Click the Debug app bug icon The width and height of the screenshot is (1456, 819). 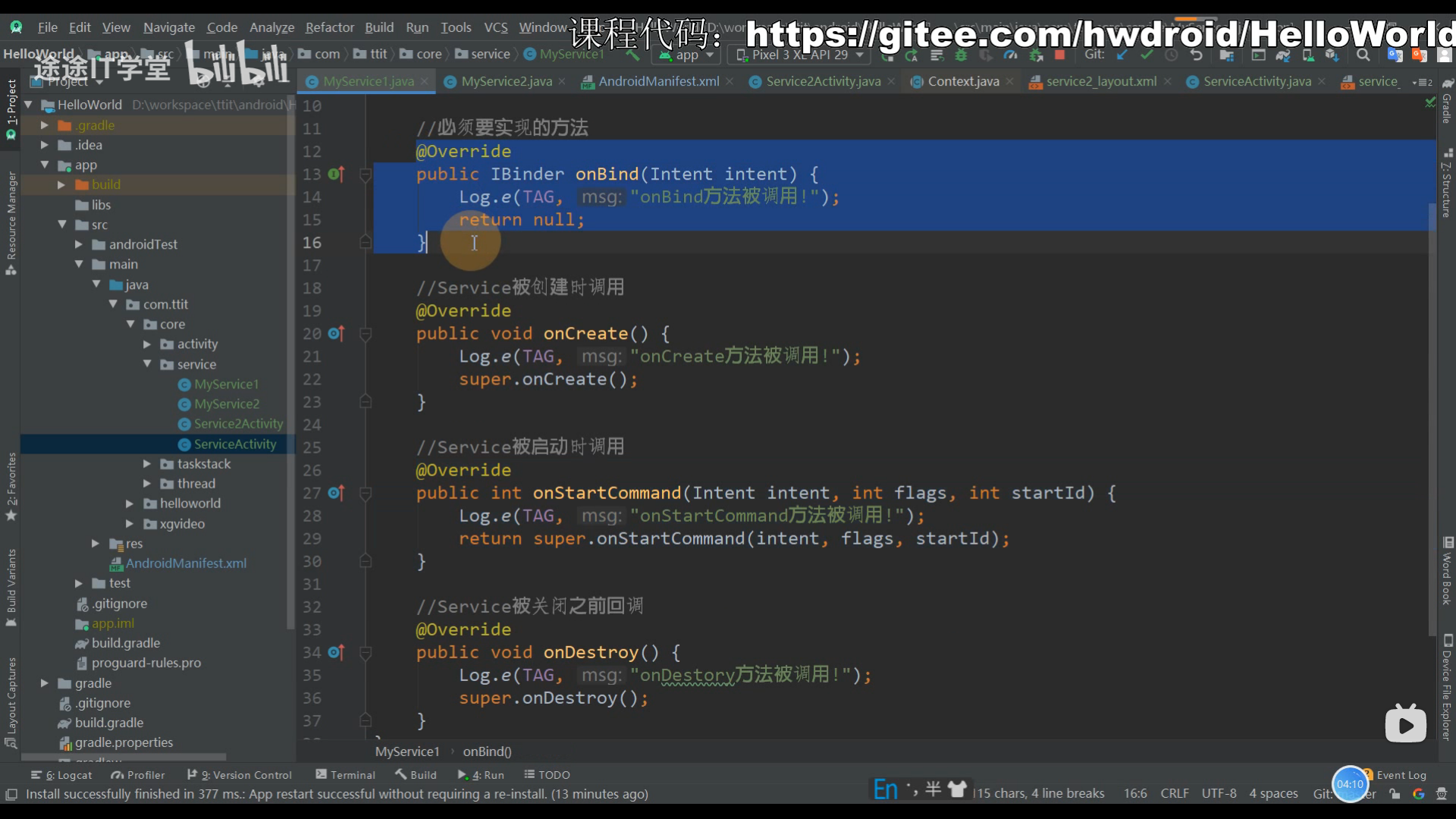[x=961, y=55]
